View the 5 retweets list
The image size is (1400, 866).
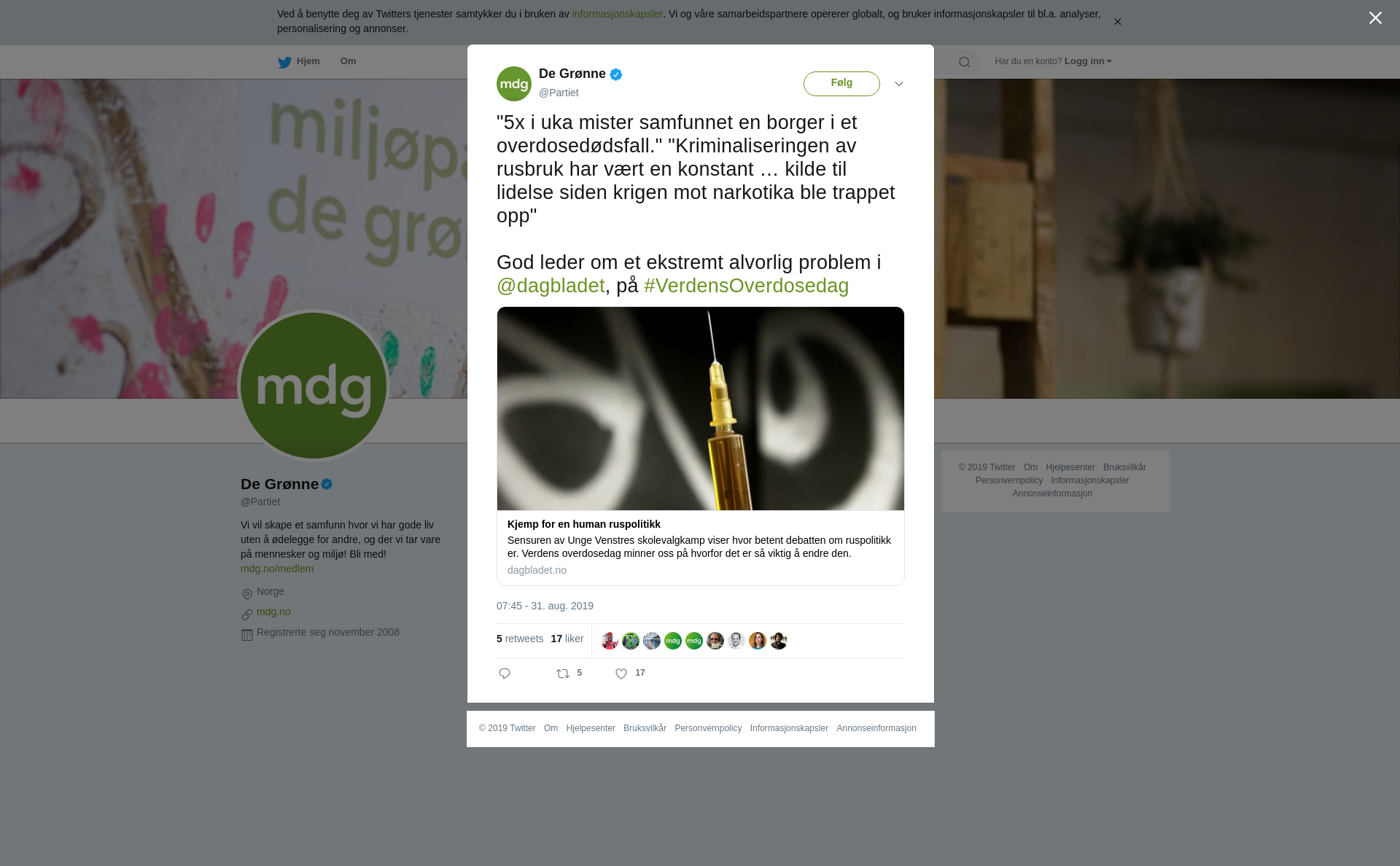pyautogui.click(x=520, y=639)
